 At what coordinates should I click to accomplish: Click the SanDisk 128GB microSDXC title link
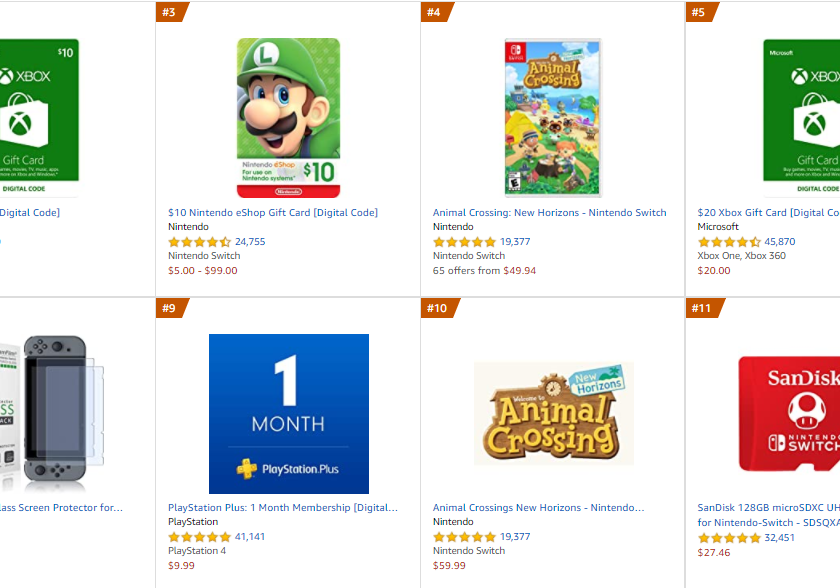(769, 515)
